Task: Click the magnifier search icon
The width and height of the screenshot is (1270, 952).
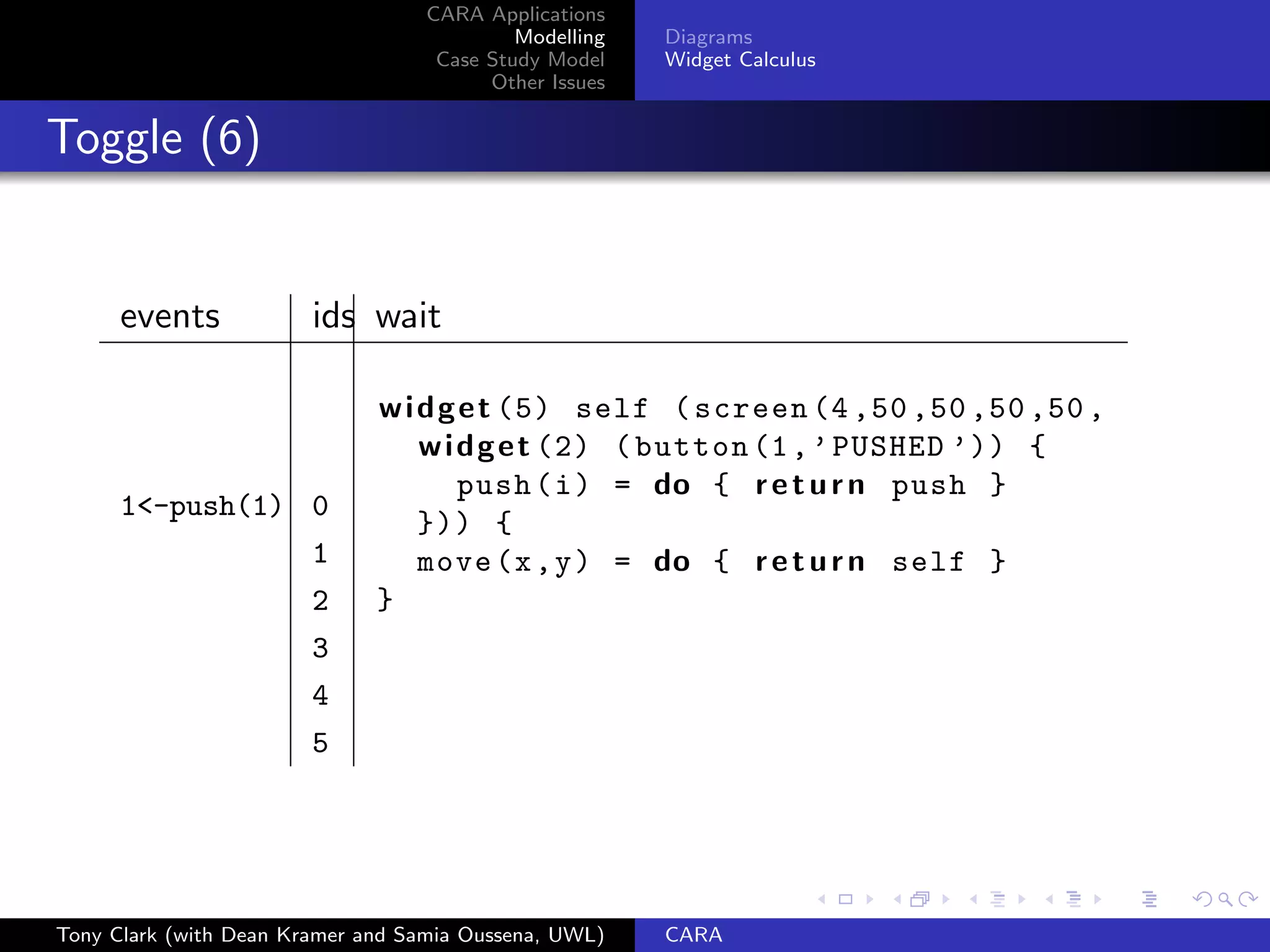Action: 1225,899
